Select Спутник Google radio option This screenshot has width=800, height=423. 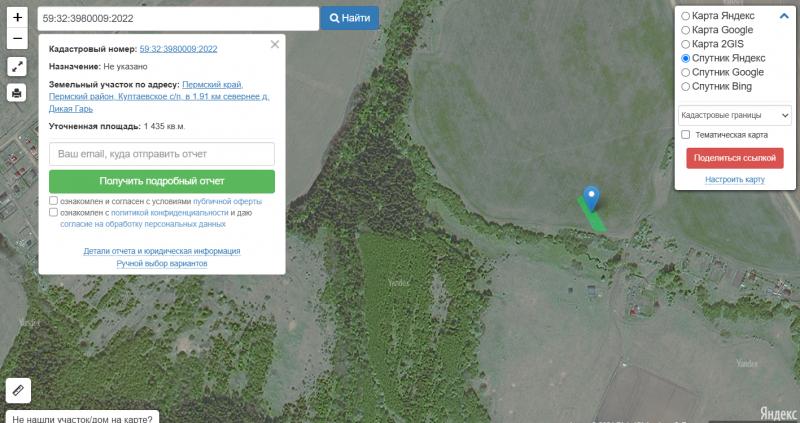pos(685,73)
